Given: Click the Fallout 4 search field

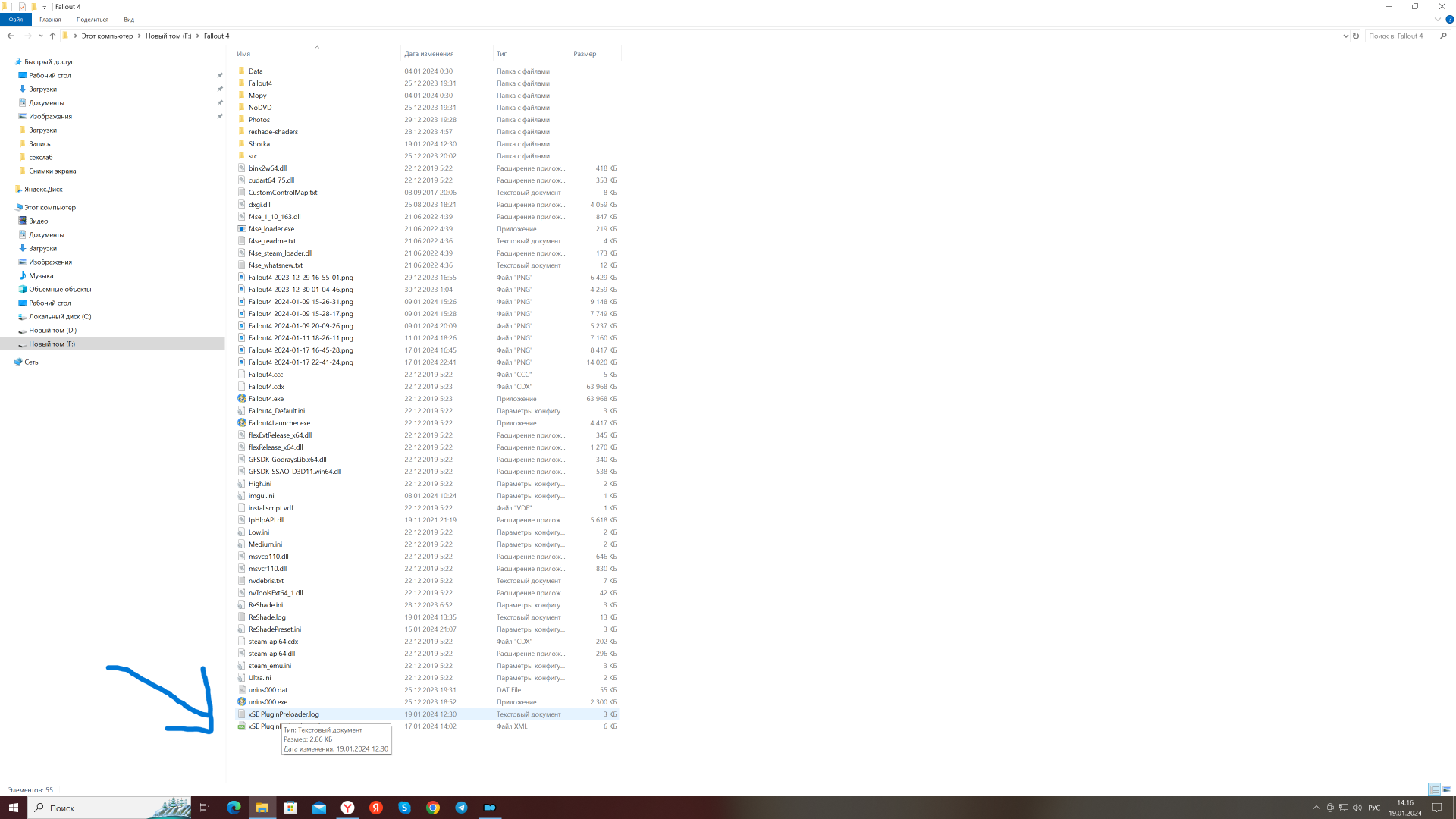Looking at the screenshot, I should coord(1399,36).
